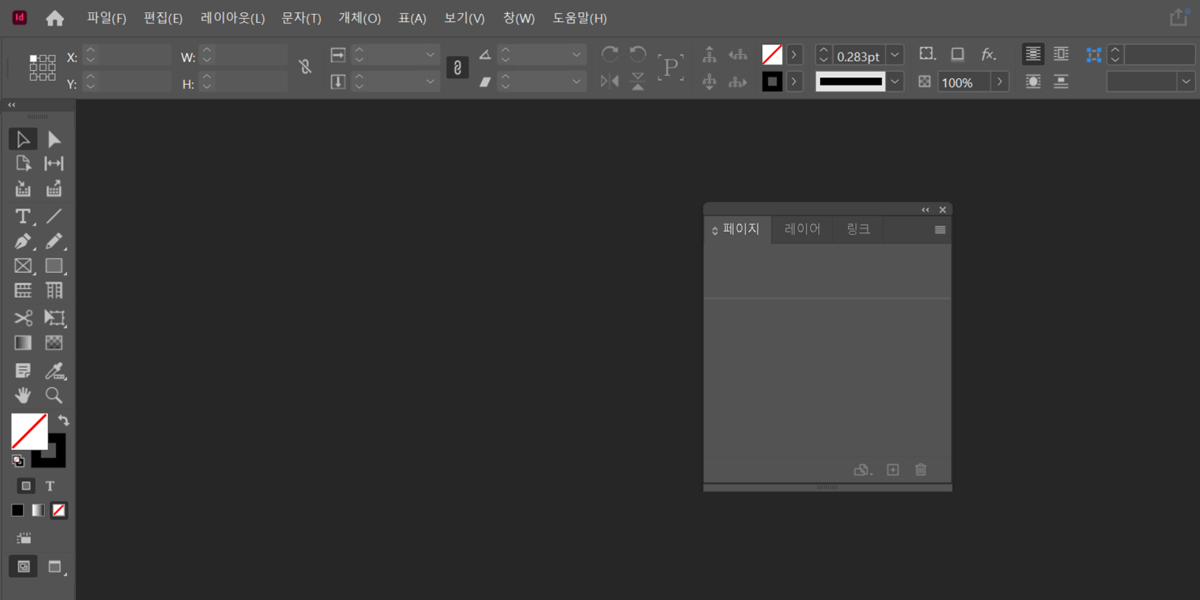This screenshot has height=600, width=1200.
Task: Apply solid color button in toolbox
Action: point(17,510)
